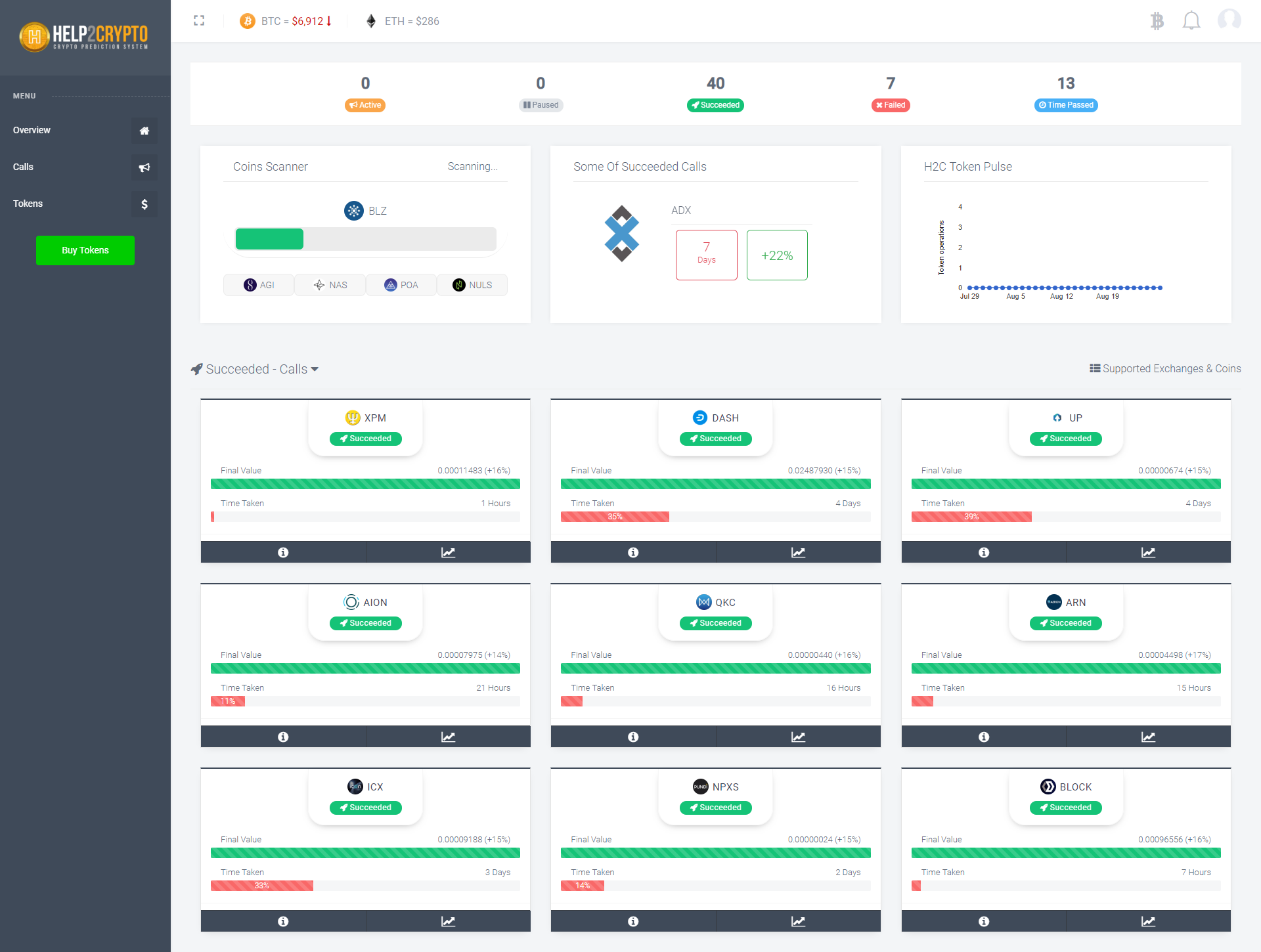The width and height of the screenshot is (1261, 952).
Task: Open chart icon on NPXS card
Action: coord(798,921)
